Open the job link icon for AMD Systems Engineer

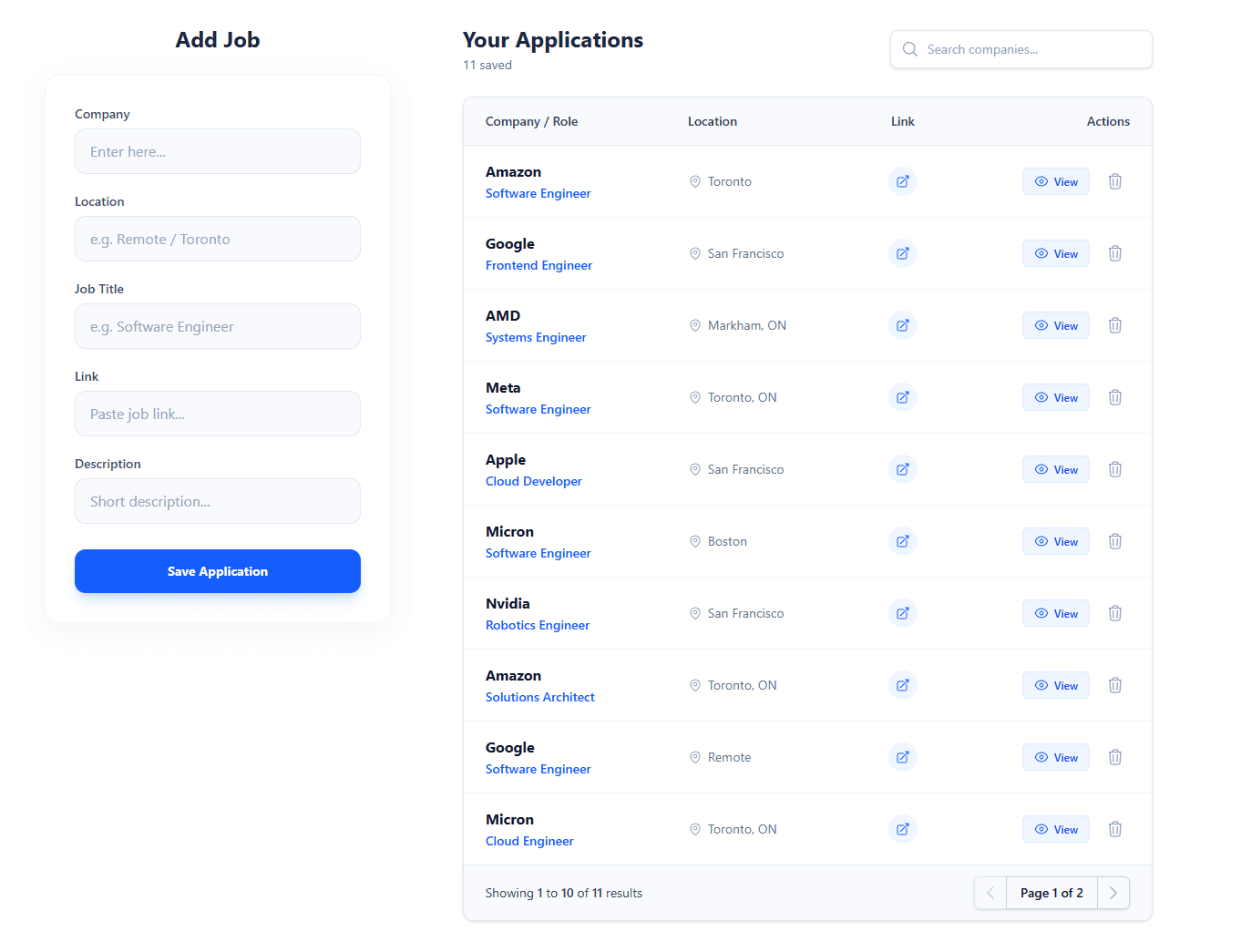(x=902, y=325)
